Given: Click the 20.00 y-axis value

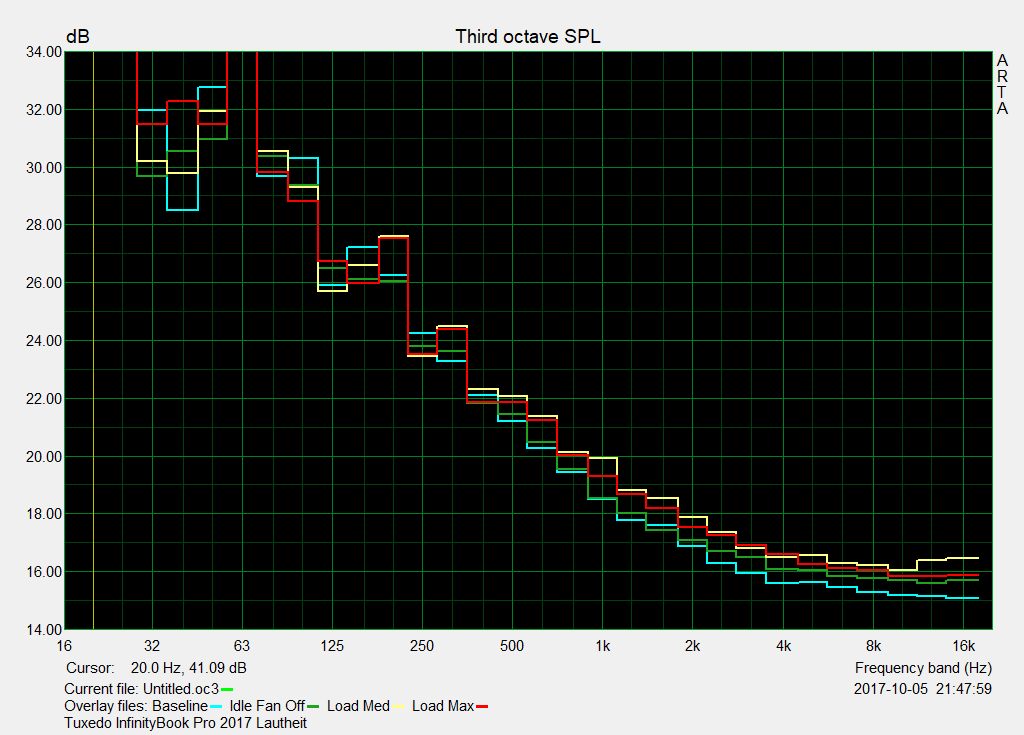Looking at the screenshot, I should coord(44,457).
